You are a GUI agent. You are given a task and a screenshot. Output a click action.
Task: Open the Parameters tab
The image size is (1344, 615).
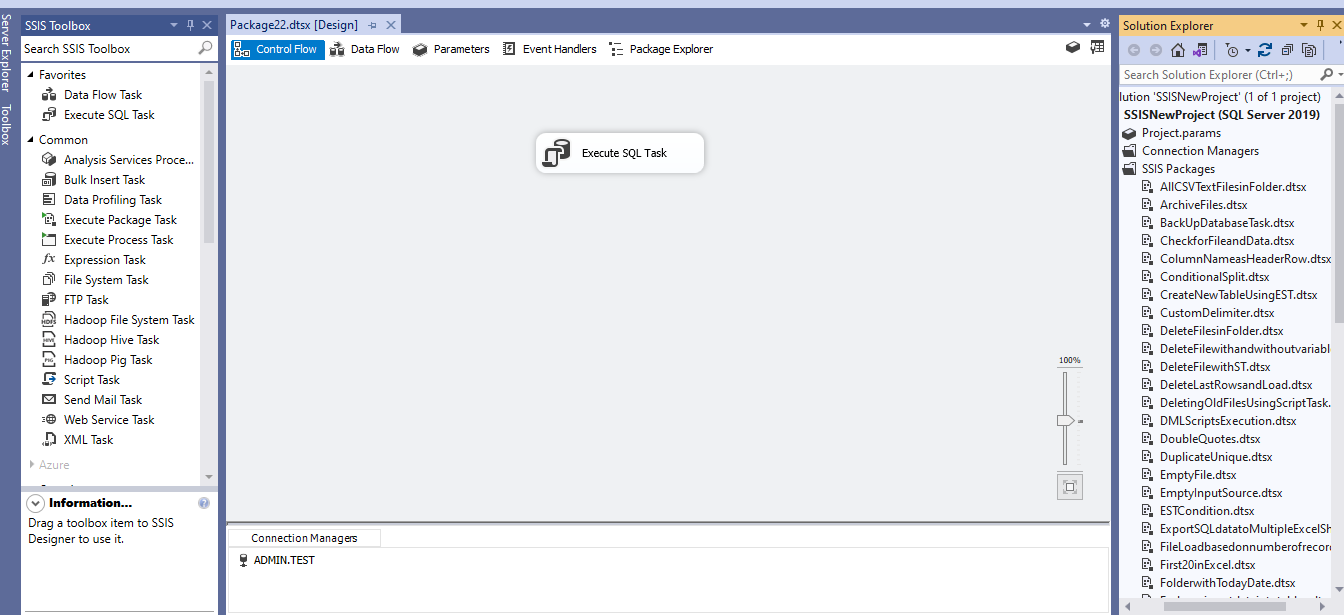click(x=451, y=49)
